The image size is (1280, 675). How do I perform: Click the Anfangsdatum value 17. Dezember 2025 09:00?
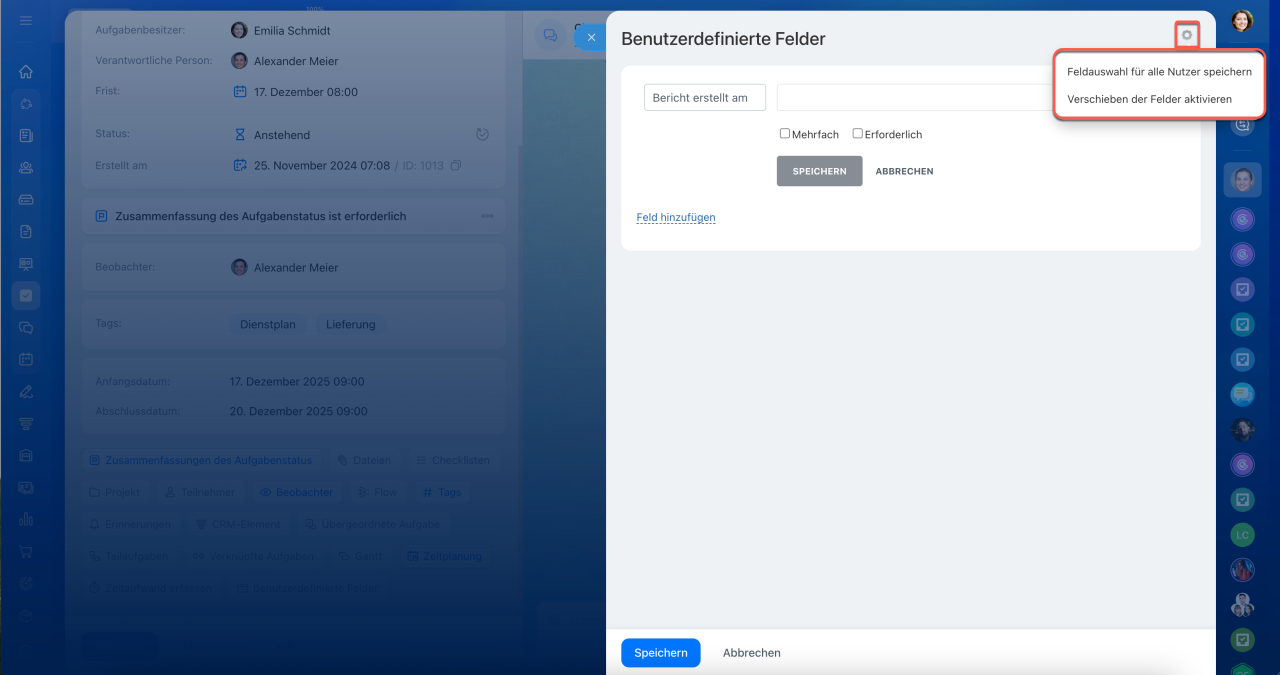297,381
